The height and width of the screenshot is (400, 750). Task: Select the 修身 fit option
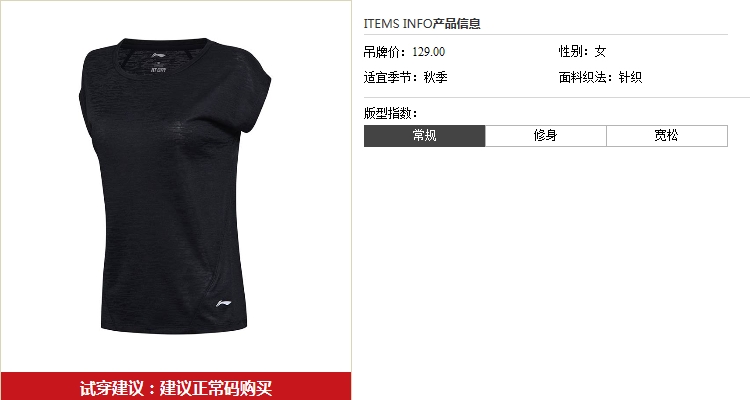[546, 136]
